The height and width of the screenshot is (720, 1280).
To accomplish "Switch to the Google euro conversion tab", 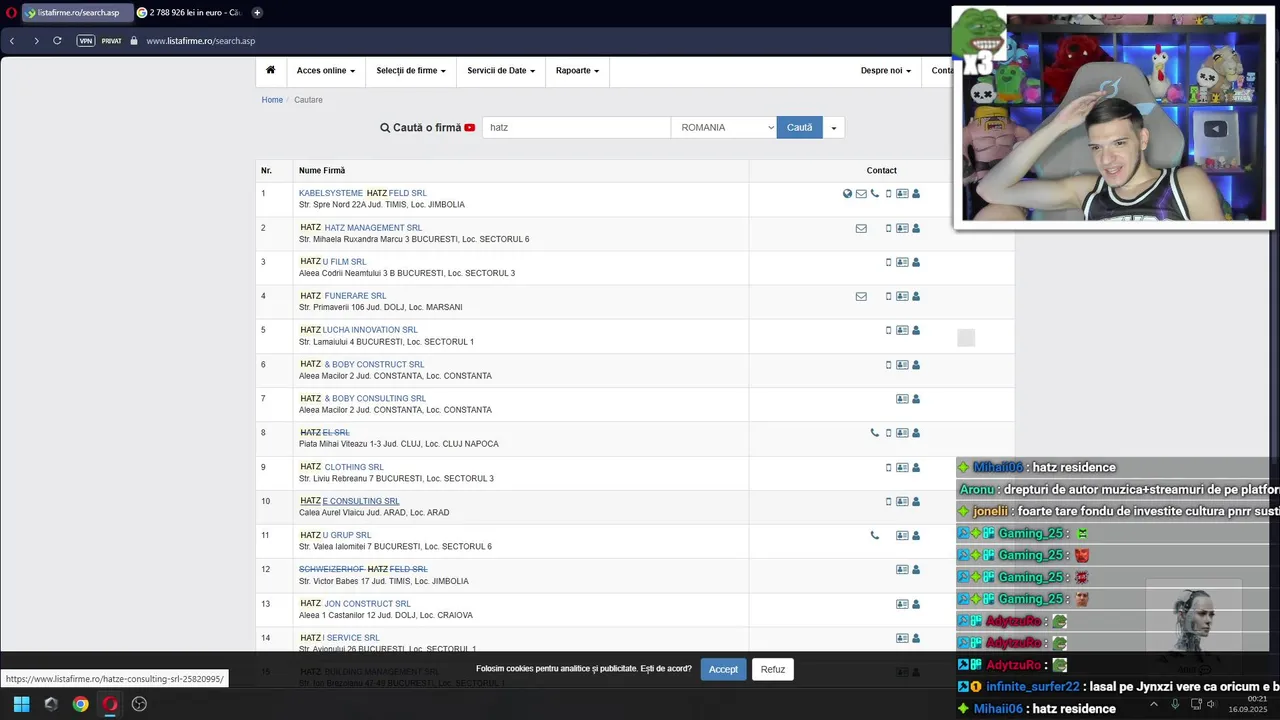I will coord(189,12).
